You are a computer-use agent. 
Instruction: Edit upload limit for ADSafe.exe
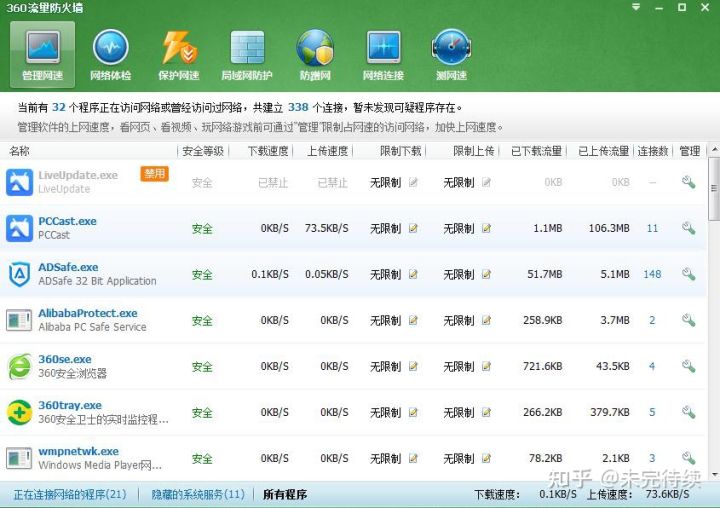pos(486,274)
